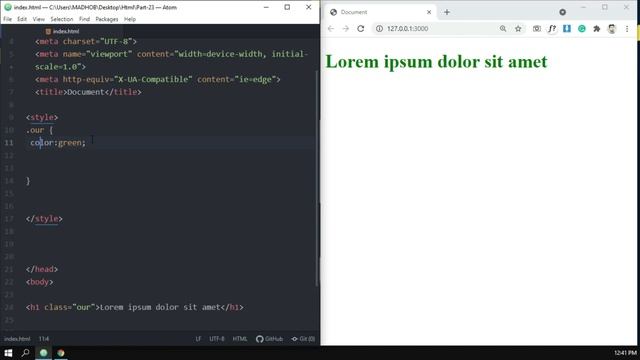Change the HTML grammar selector
Image resolution: width=640 pixels, height=360 pixels.
[240, 339]
